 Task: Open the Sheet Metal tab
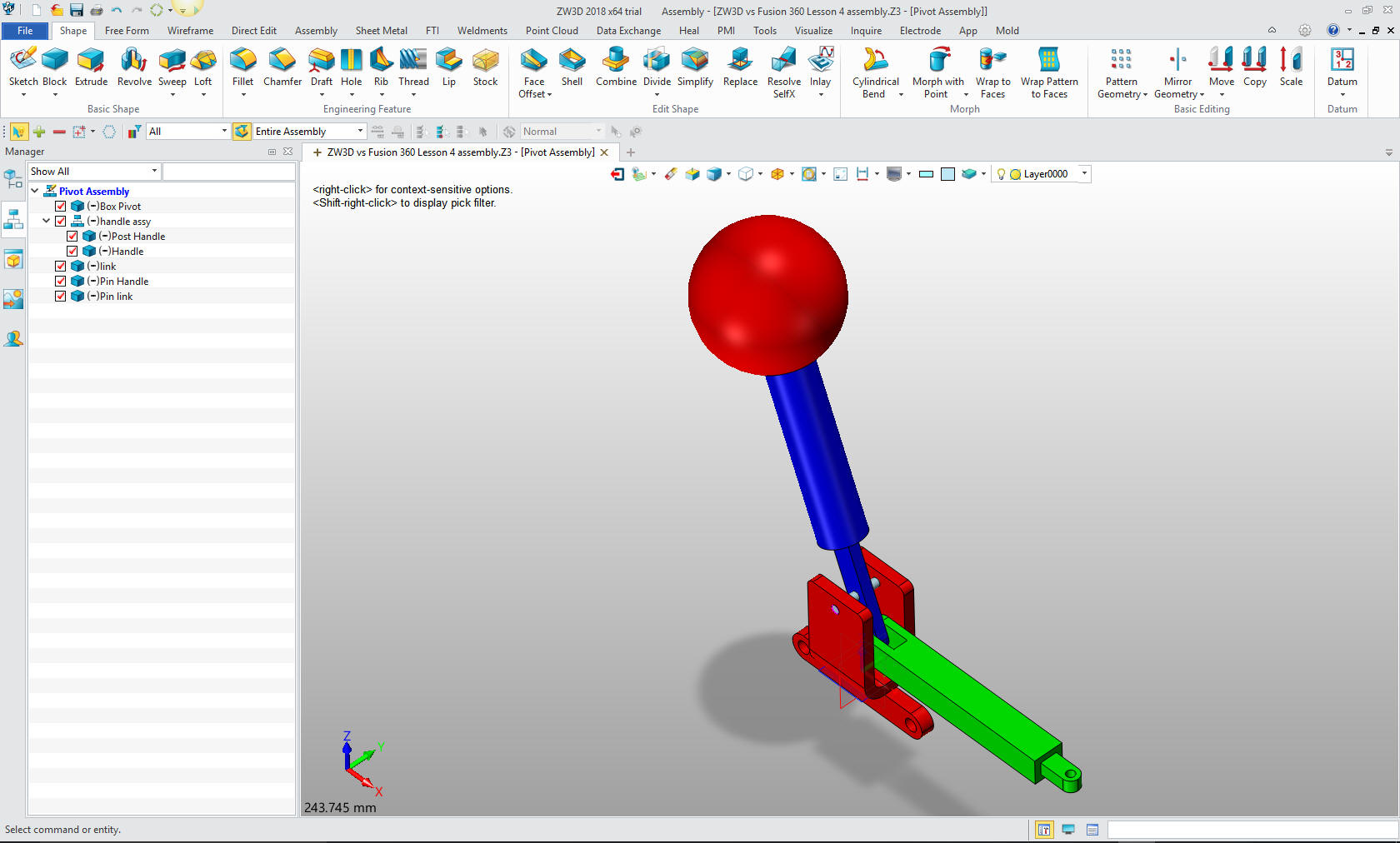click(381, 31)
